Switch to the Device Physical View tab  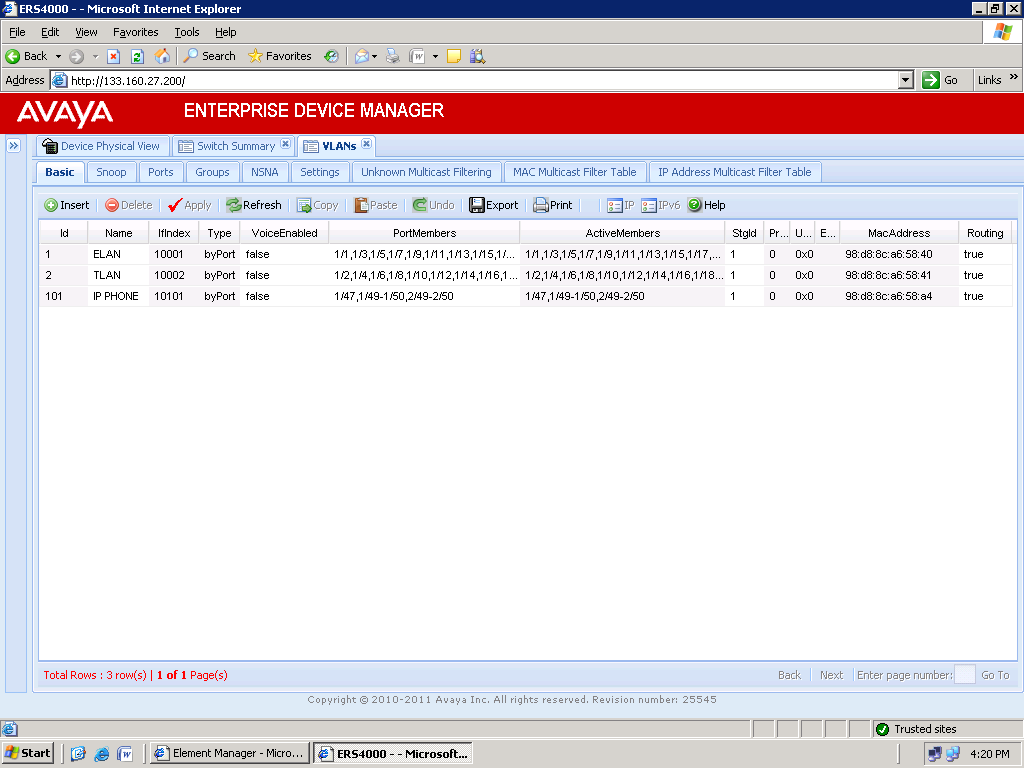[x=103, y=146]
